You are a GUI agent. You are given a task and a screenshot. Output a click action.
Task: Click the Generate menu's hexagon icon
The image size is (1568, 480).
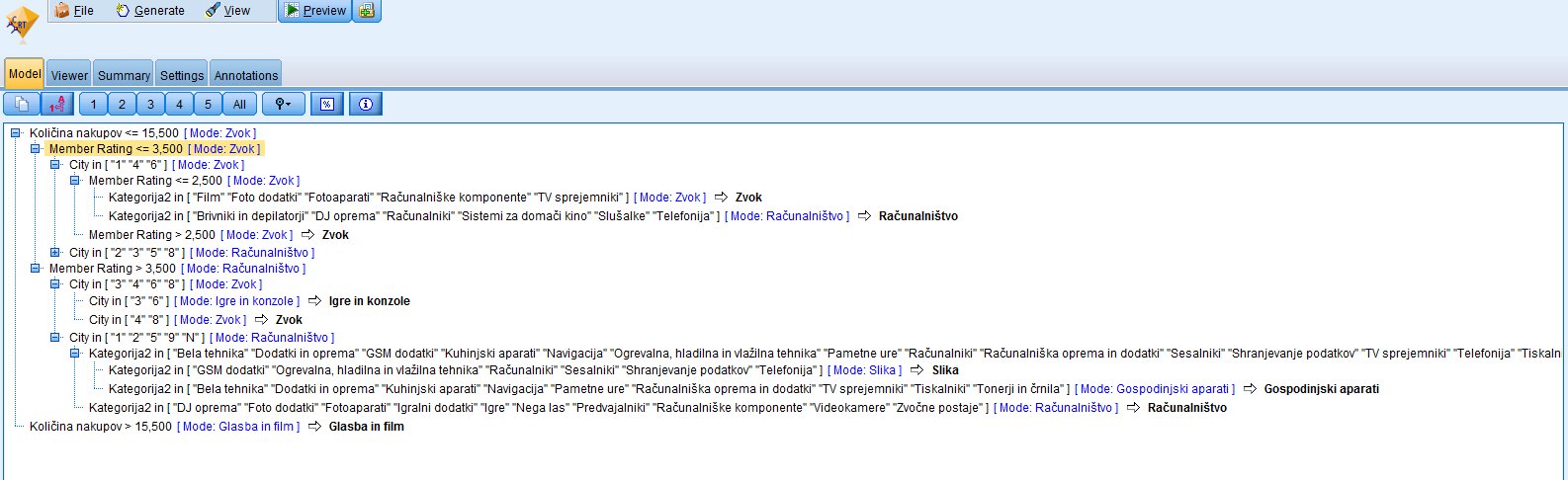coord(123,10)
